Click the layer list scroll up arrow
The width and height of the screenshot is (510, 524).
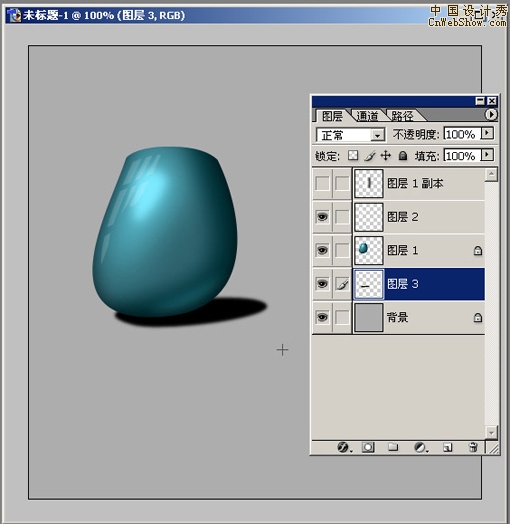coord(491,174)
